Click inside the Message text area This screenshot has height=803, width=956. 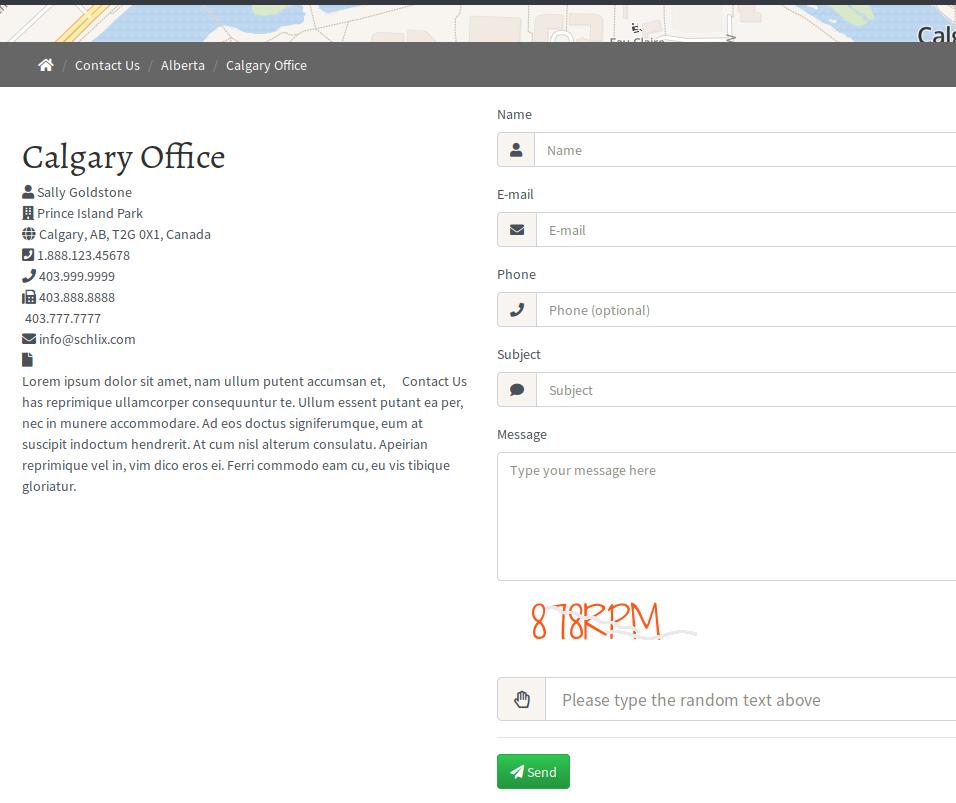tap(726, 516)
